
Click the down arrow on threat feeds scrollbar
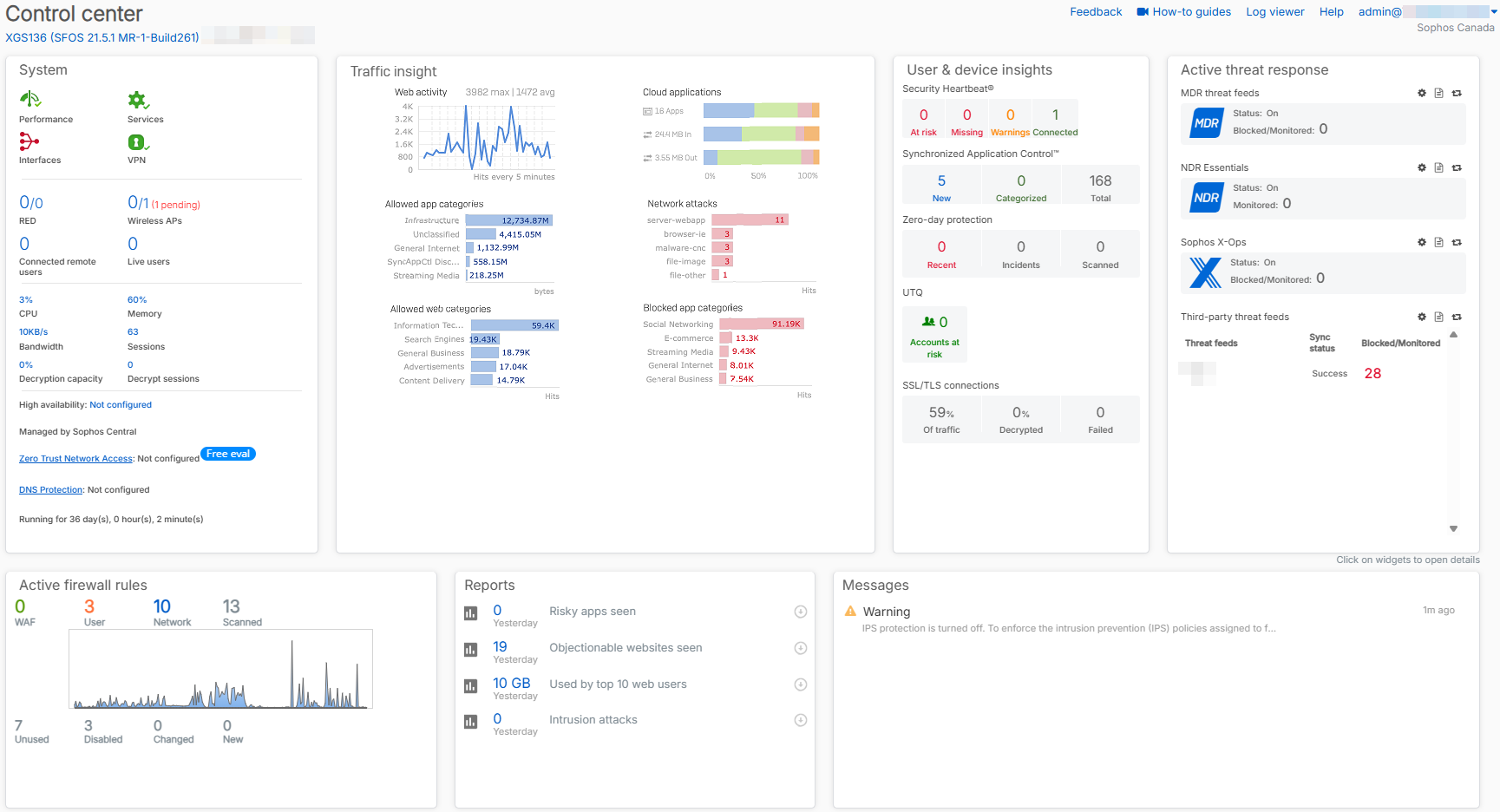[1453, 527]
